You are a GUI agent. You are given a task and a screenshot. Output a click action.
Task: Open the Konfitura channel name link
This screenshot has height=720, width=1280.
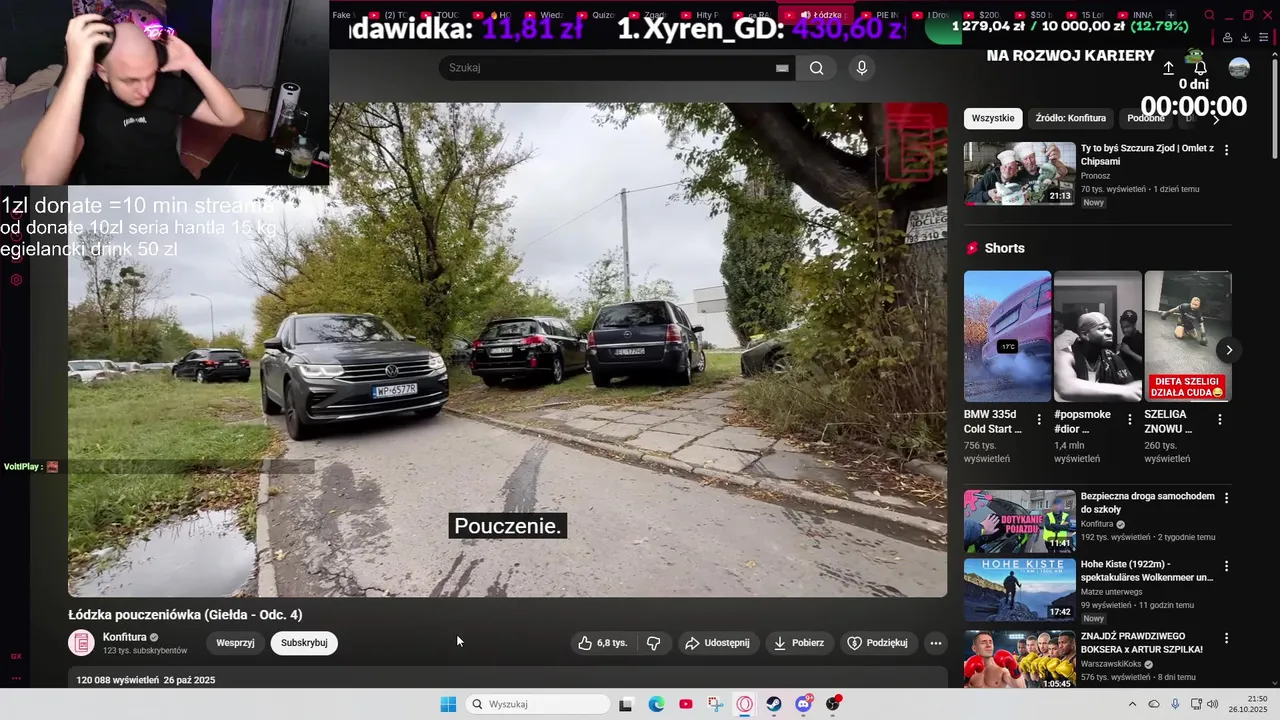[x=125, y=637]
